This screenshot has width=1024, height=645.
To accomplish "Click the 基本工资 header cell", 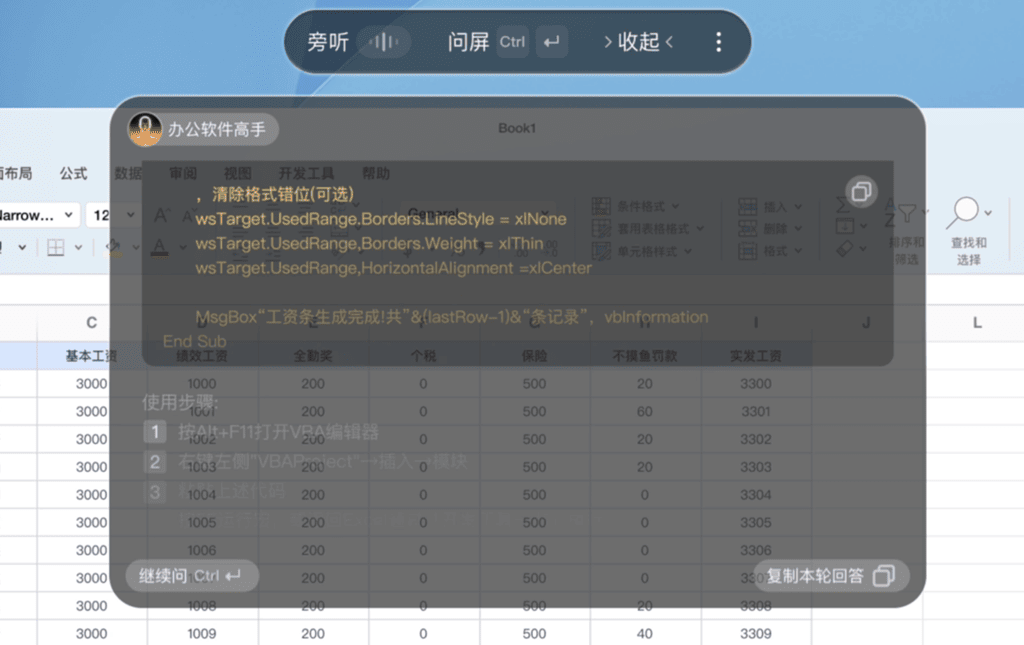I will (92, 356).
